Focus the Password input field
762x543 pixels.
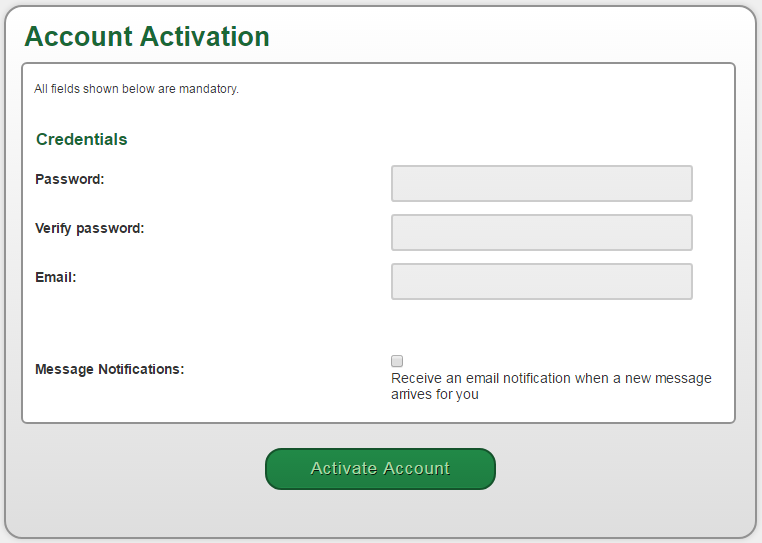pos(542,183)
